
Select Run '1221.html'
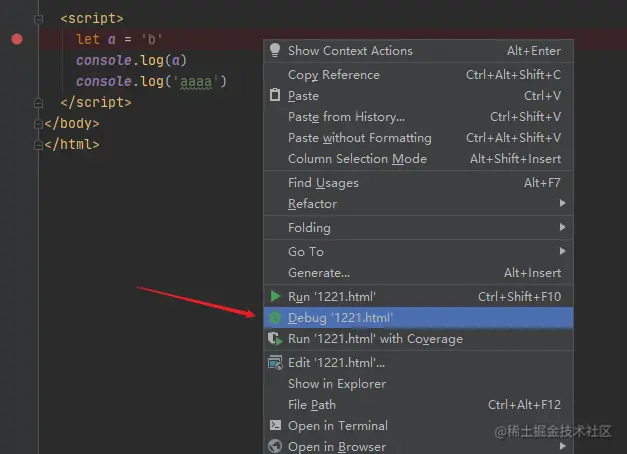[x=419, y=296]
